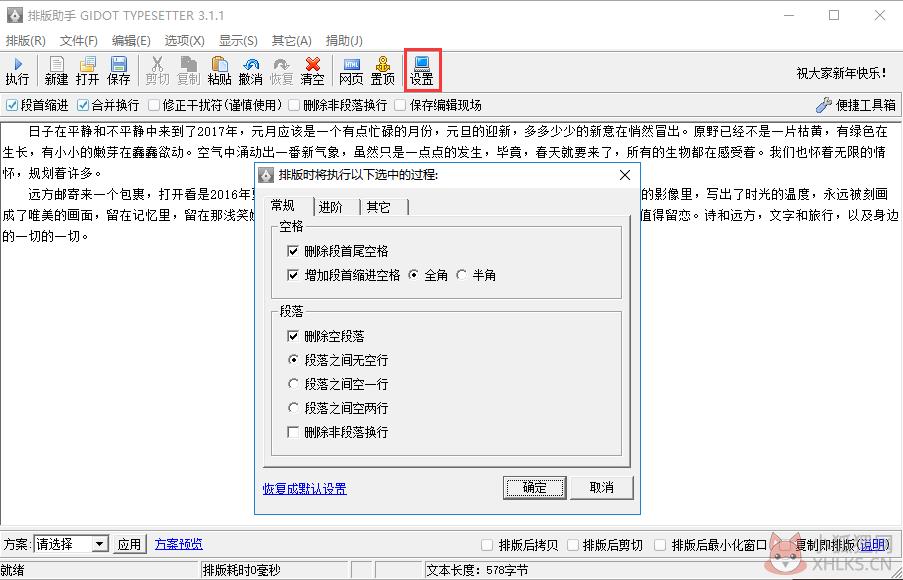Open the 文件(F) menu

coord(79,41)
